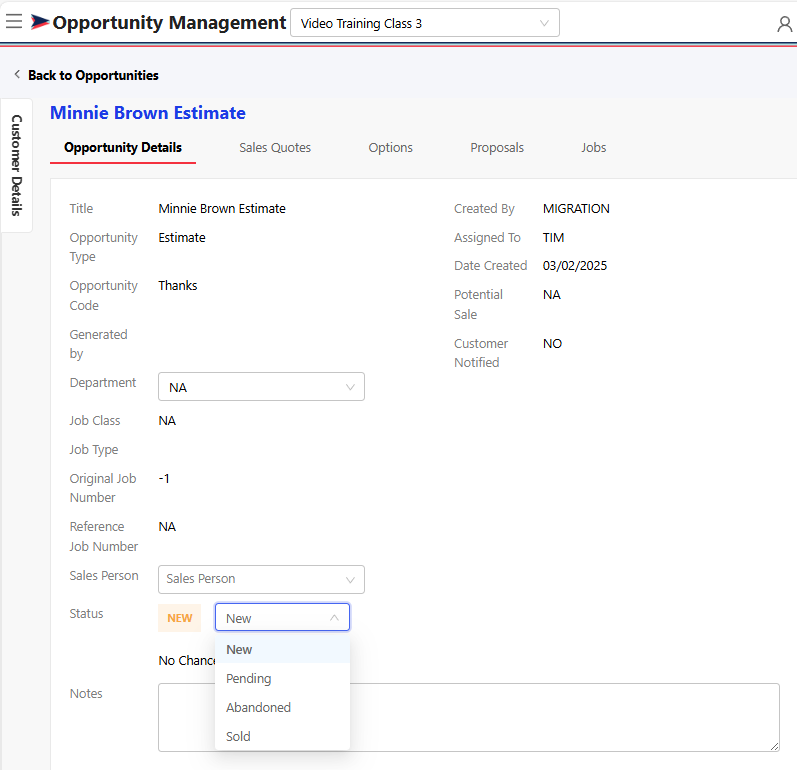Screen dimensions: 797x770
Task: Open the Sales Person dropdown
Action: pos(261,579)
